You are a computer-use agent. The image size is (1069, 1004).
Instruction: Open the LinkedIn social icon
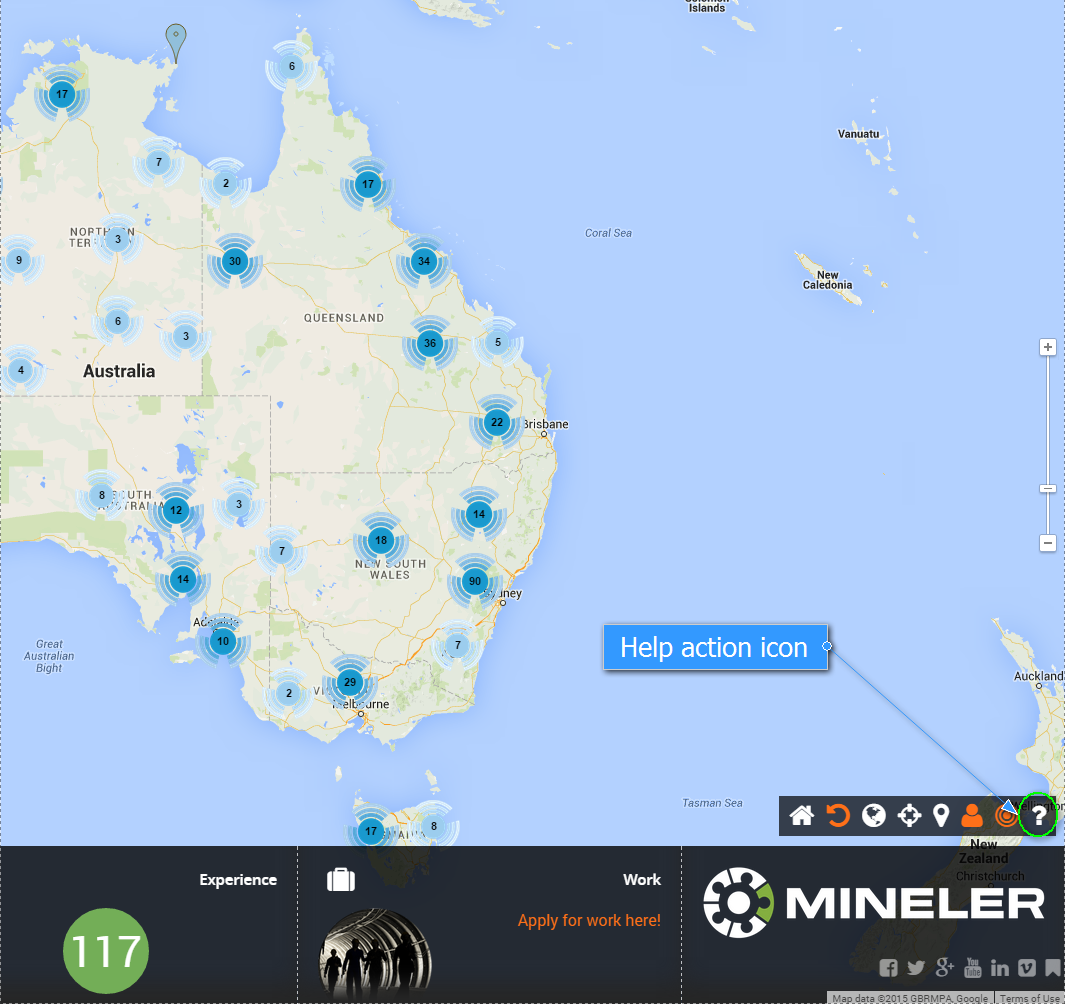coord(999,968)
